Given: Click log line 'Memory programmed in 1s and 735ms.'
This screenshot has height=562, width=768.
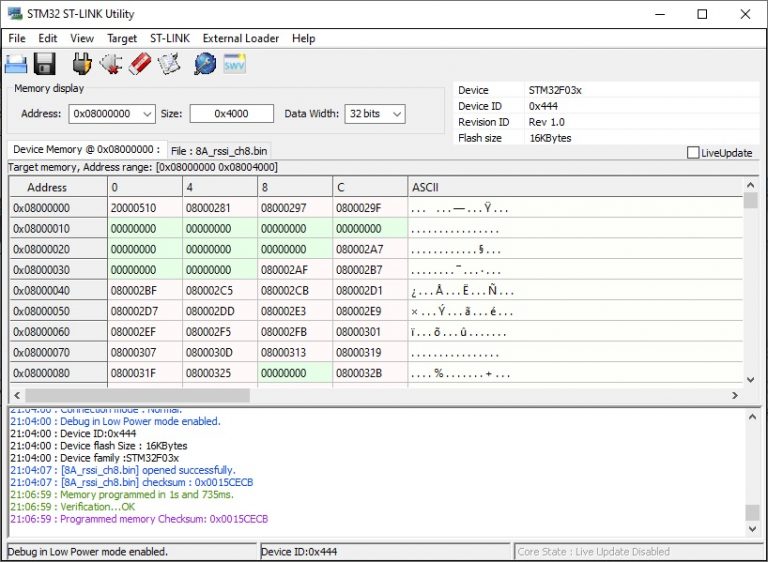Looking at the screenshot, I should tap(122, 494).
